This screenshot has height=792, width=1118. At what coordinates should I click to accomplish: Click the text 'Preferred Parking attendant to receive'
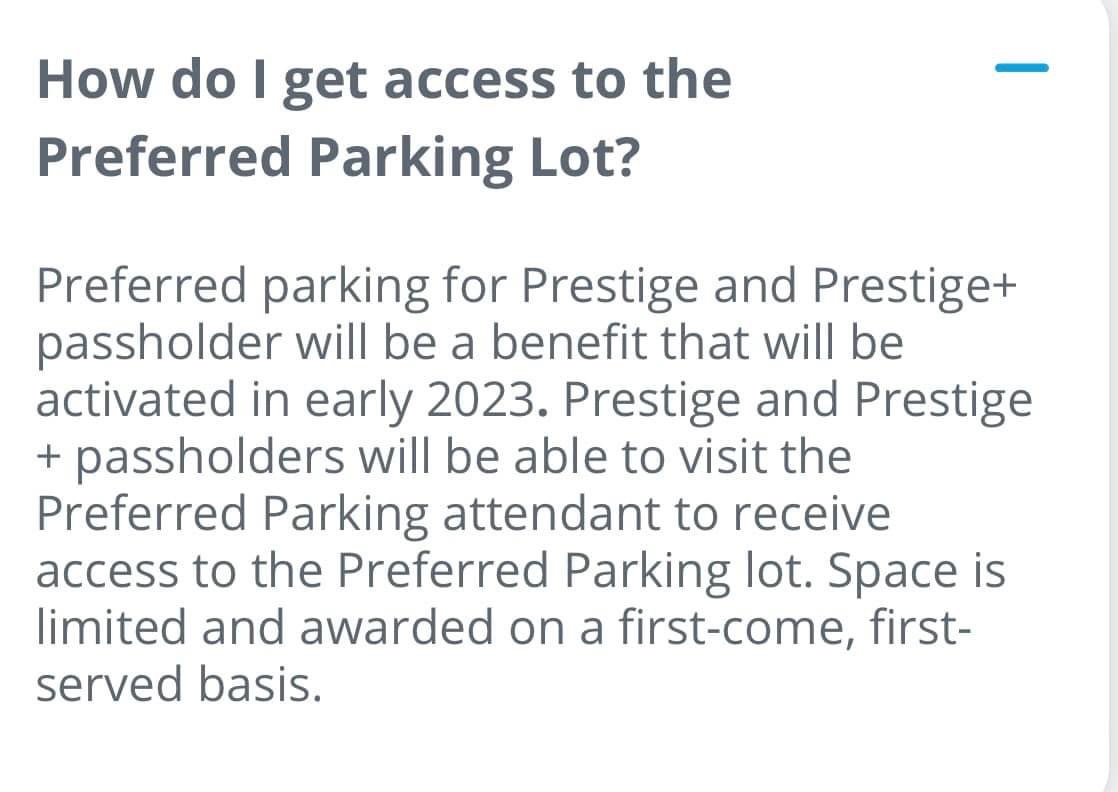(463, 515)
